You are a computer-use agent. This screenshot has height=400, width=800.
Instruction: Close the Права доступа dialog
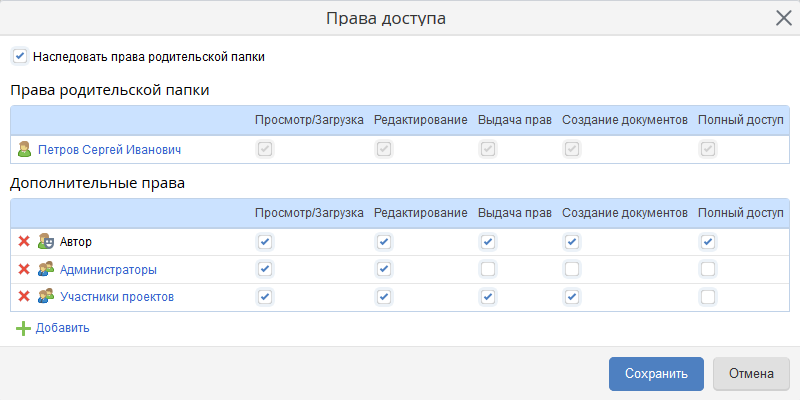pyautogui.click(x=784, y=18)
